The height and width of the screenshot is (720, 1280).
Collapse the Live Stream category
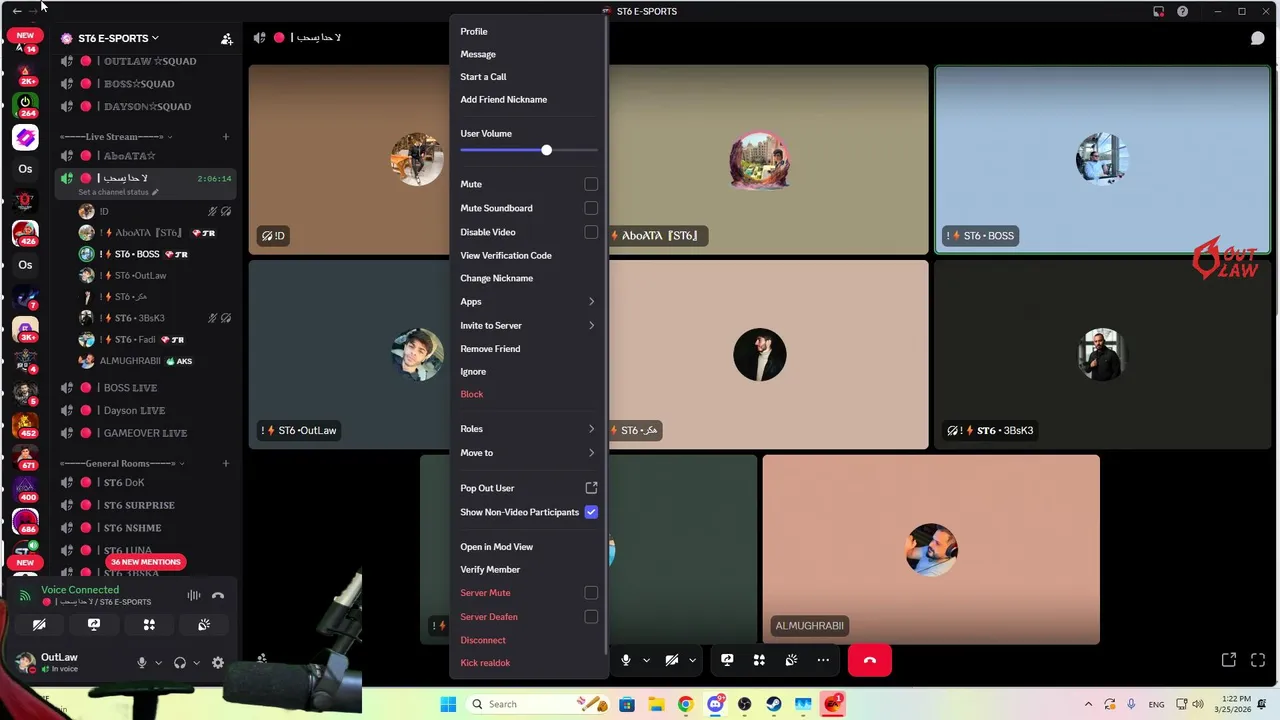(115, 136)
